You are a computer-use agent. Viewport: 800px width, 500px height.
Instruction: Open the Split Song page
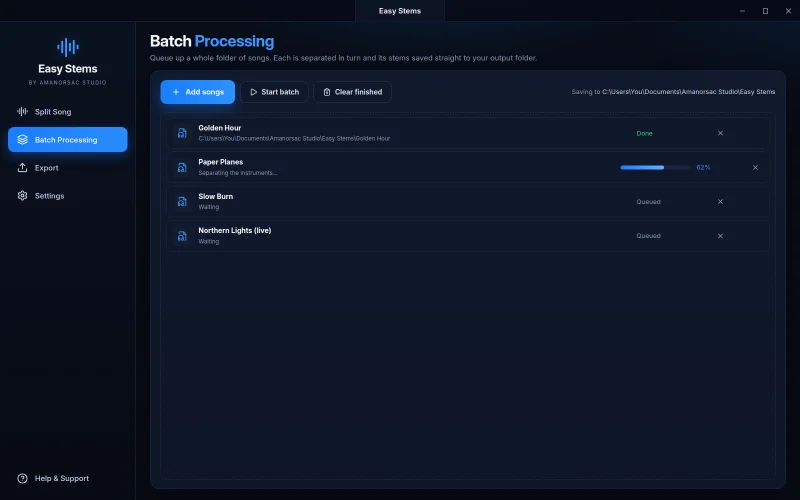67,112
